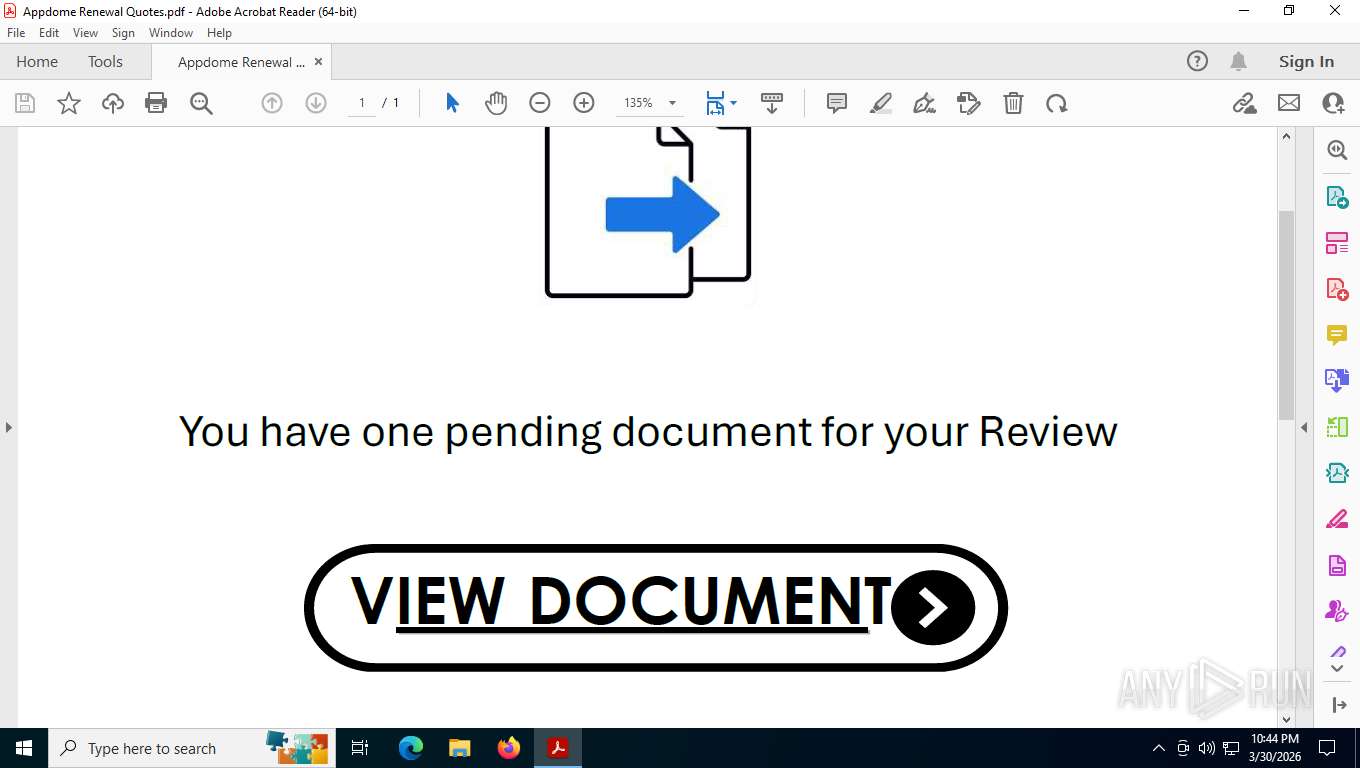Expand the left navigation pane

[x=8, y=427]
